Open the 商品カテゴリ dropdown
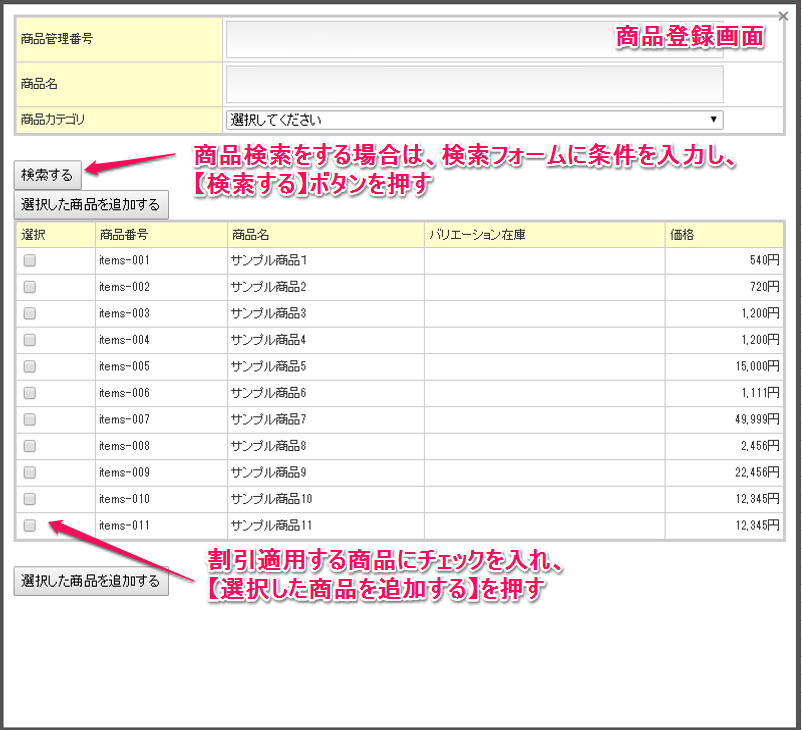The height and width of the screenshot is (730, 802). click(474, 120)
